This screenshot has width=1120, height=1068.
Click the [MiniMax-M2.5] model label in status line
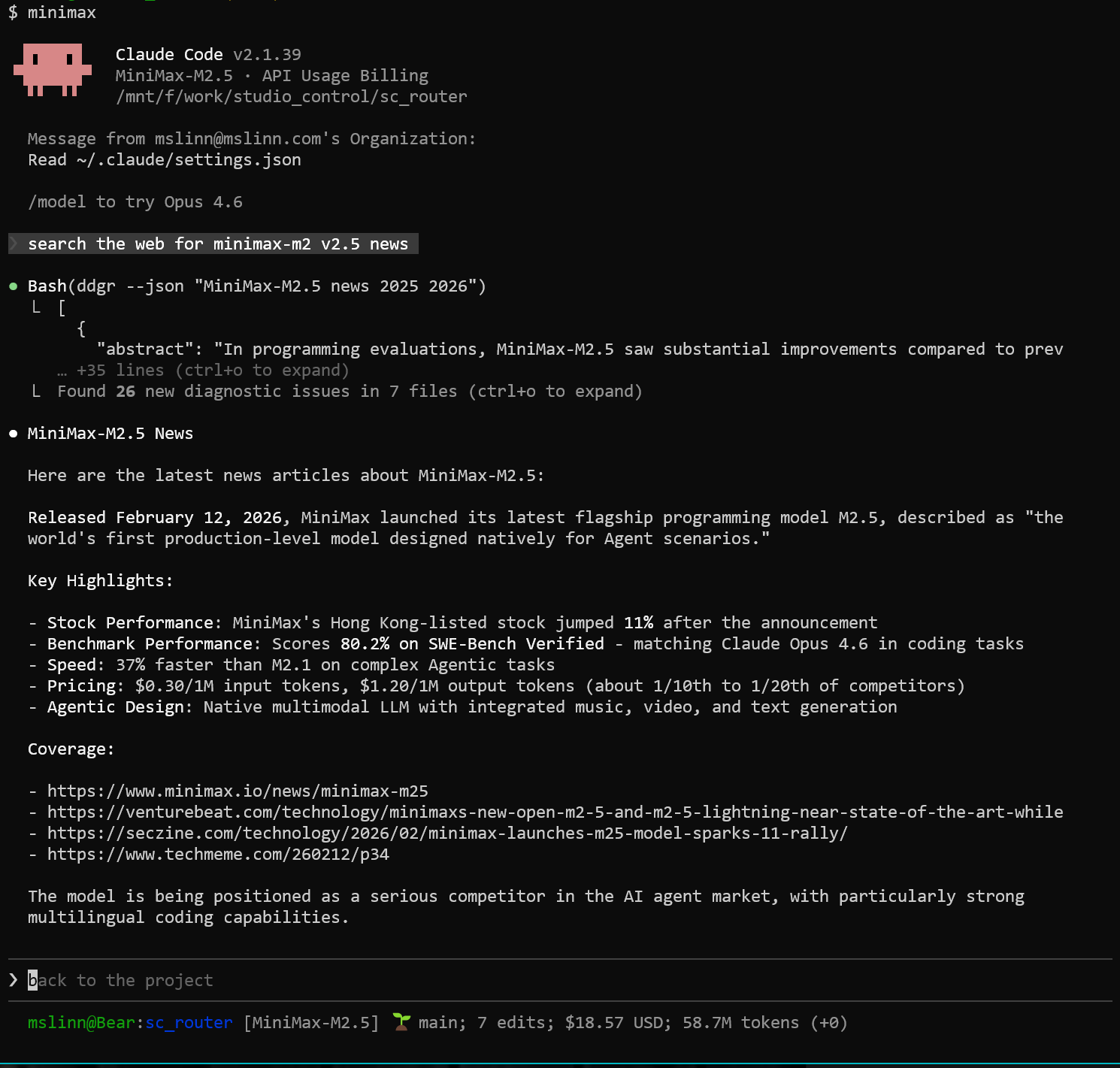(311, 1023)
